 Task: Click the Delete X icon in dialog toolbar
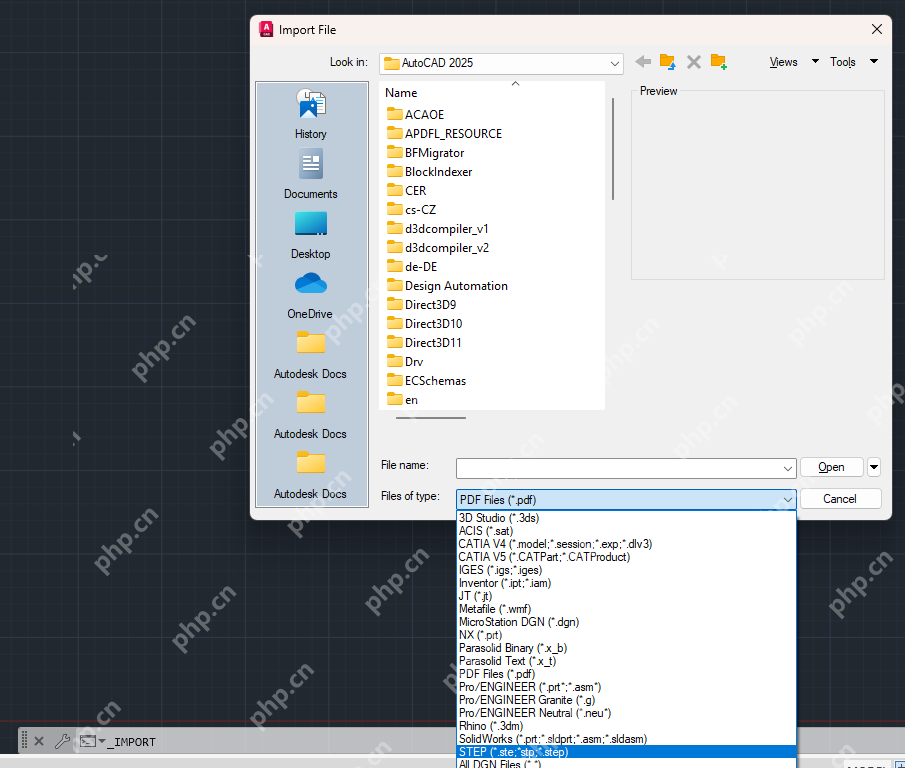click(694, 62)
